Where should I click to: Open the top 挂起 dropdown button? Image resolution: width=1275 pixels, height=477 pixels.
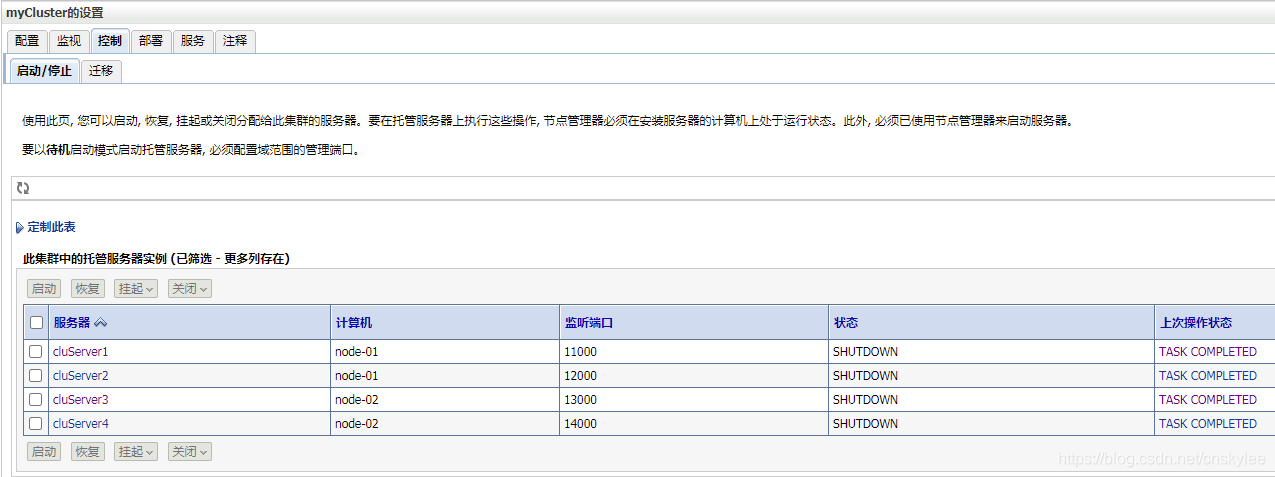tap(136, 288)
